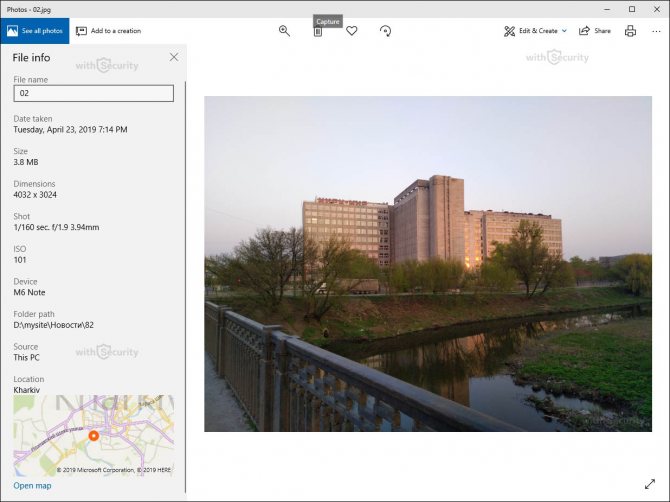The width and height of the screenshot is (670, 502).
Task: Open the three-dot more options menu
Action: coord(656,31)
